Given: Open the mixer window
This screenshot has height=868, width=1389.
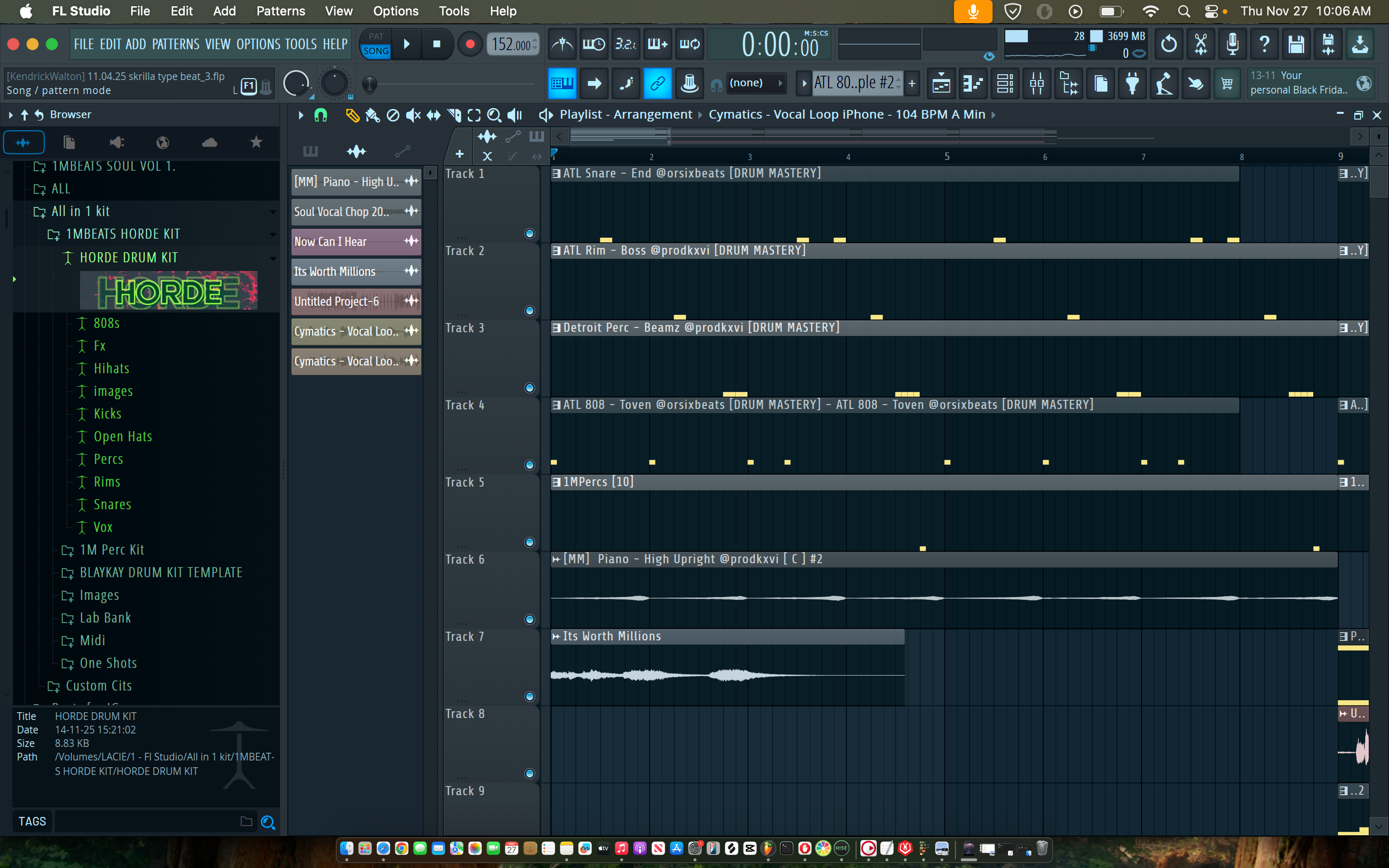Looking at the screenshot, I should [1036, 84].
